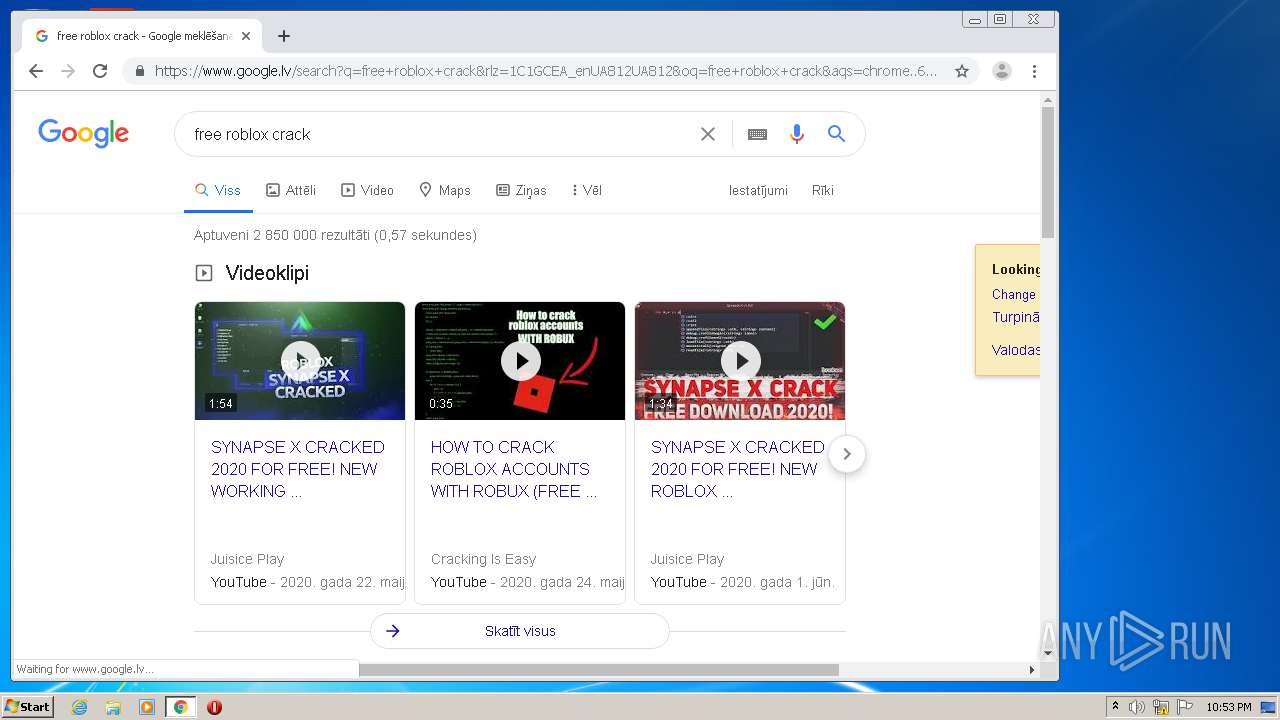Open the Action Center flag icon

[x=1185, y=707]
